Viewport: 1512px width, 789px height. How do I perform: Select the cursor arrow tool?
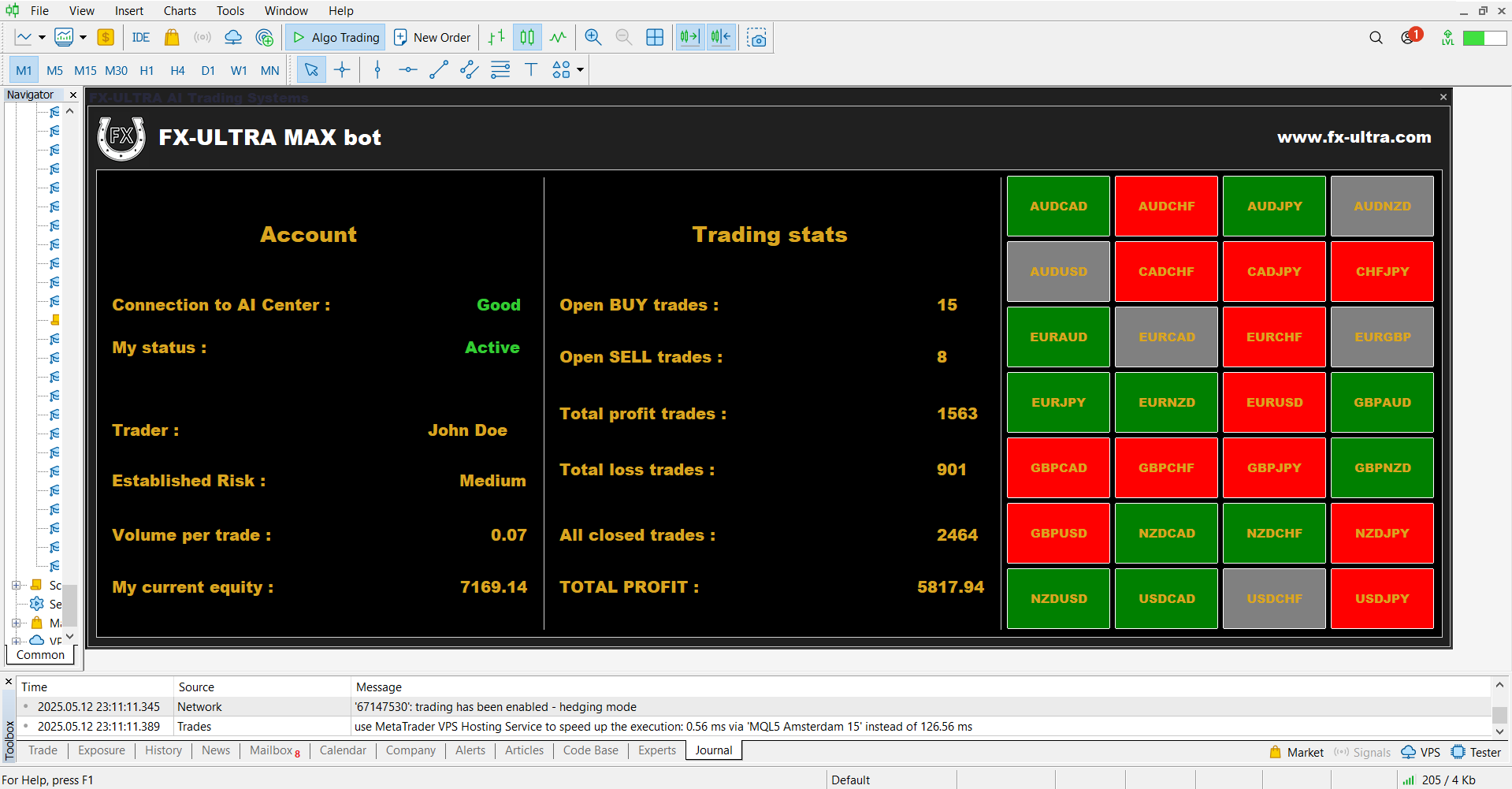[x=311, y=70]
